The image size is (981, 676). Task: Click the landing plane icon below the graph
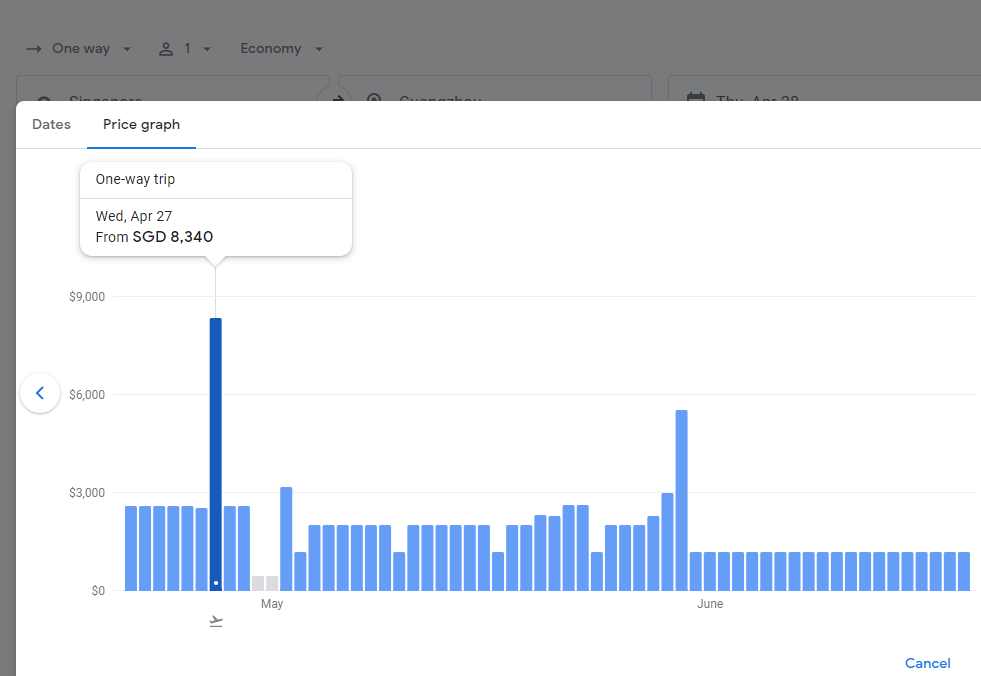216,621
